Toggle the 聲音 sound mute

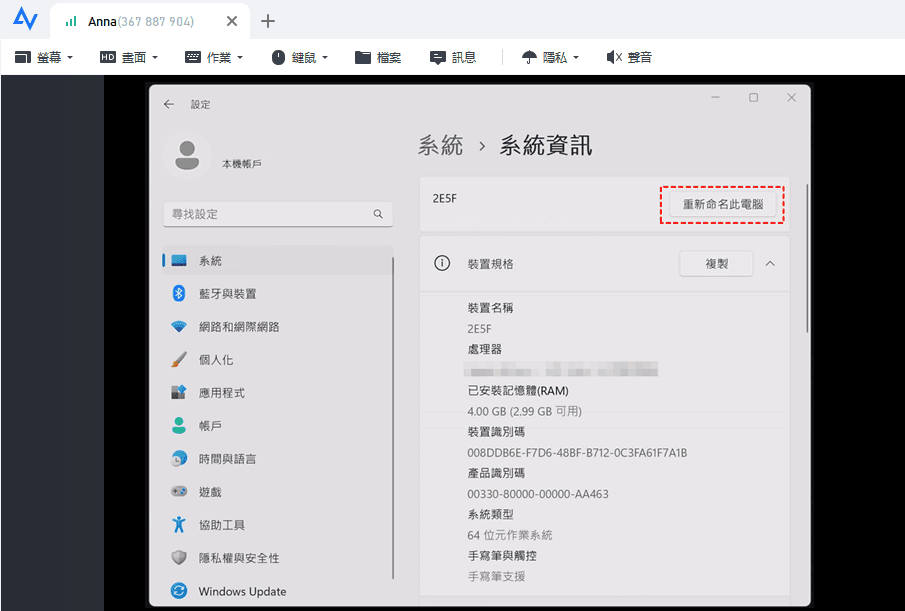pos(629,57)
